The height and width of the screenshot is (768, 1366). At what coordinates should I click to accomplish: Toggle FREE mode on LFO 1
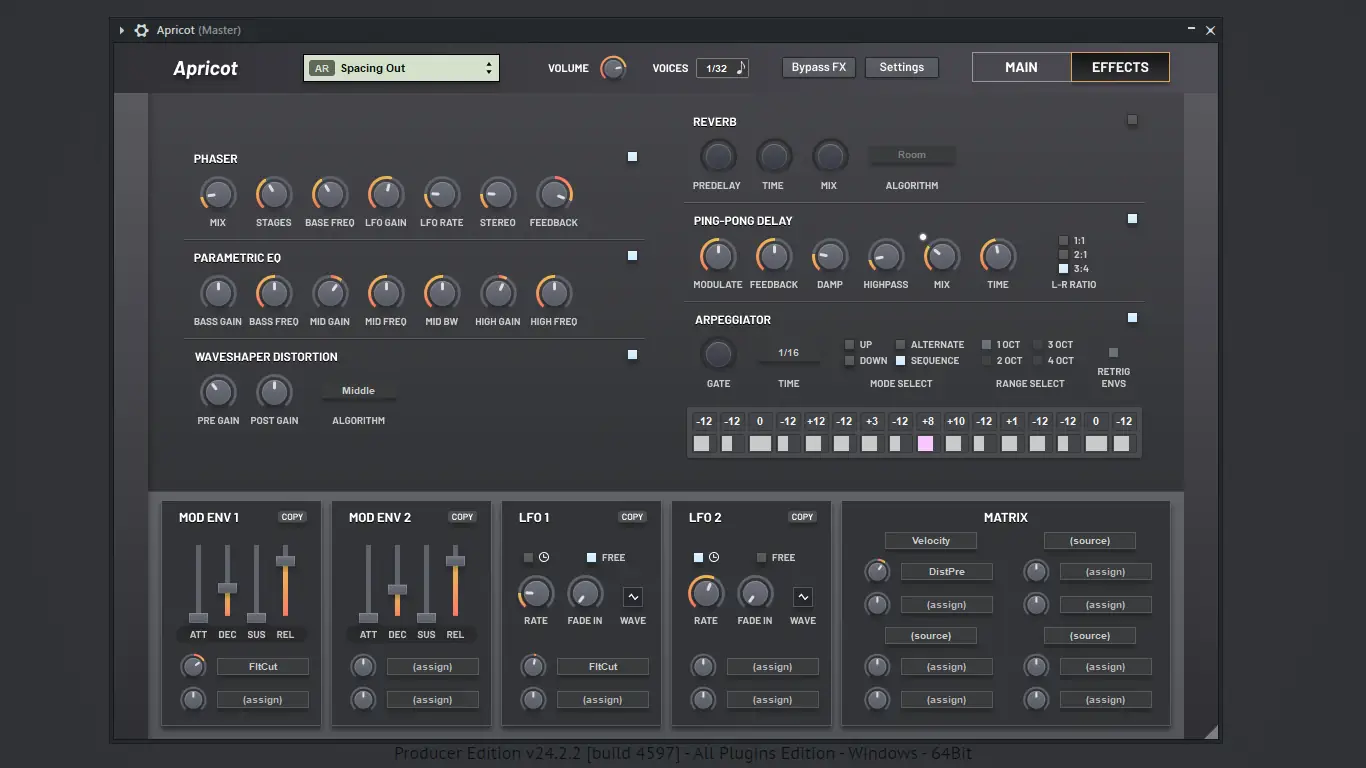tap(591, 558)
